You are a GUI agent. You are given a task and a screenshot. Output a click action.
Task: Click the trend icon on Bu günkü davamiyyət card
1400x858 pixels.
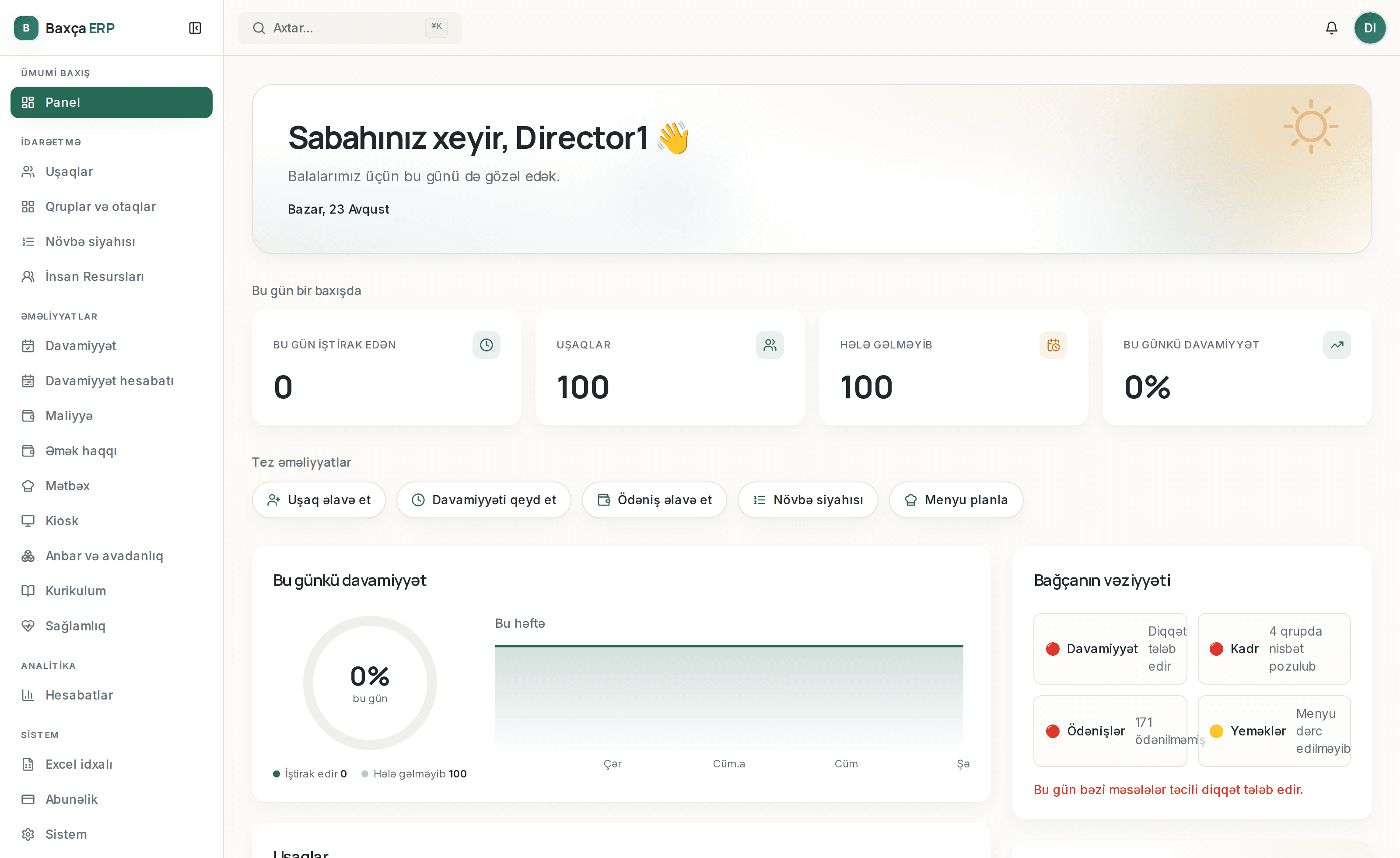point(1337,345)
